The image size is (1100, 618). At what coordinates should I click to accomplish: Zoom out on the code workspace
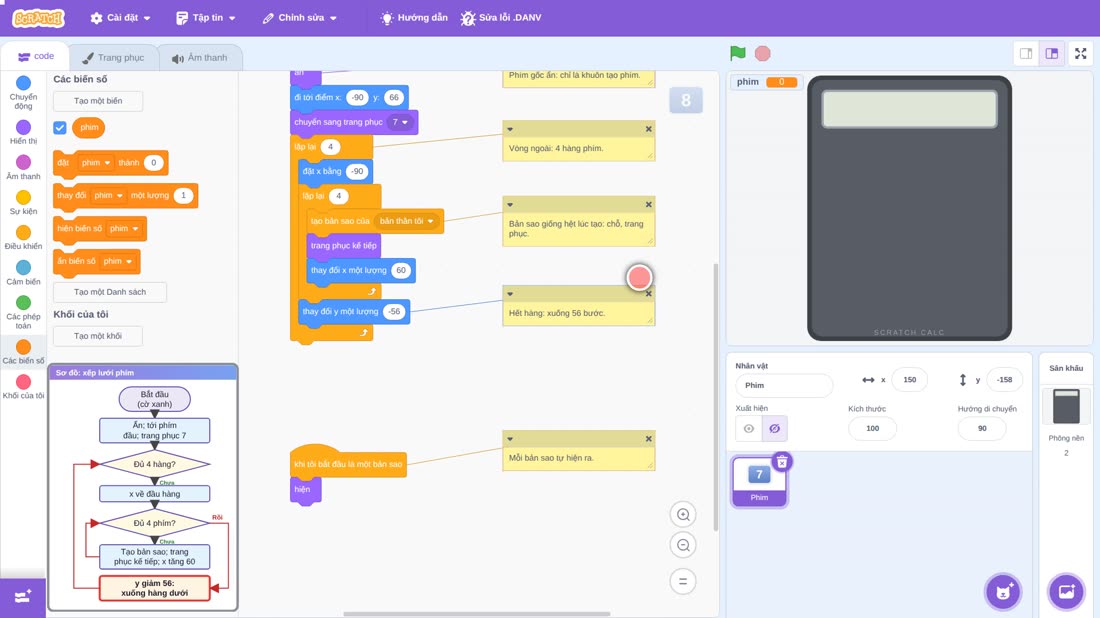point(683,545)
